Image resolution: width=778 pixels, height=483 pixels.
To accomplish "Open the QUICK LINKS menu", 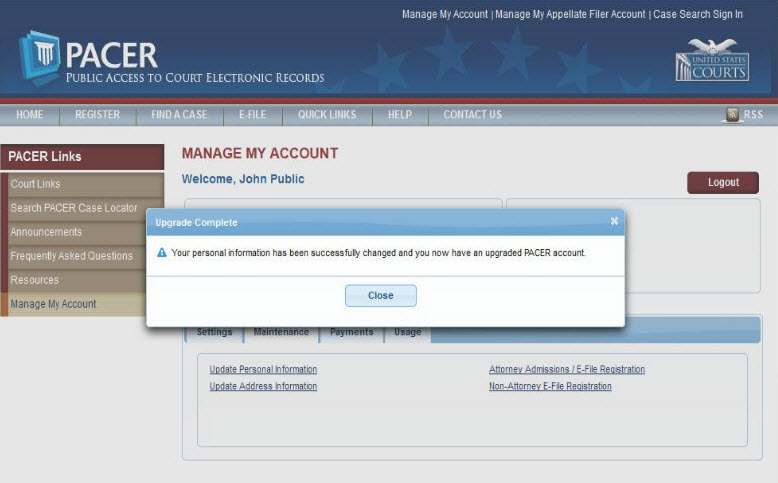I will pyautogui.click(x=327, y=115).
